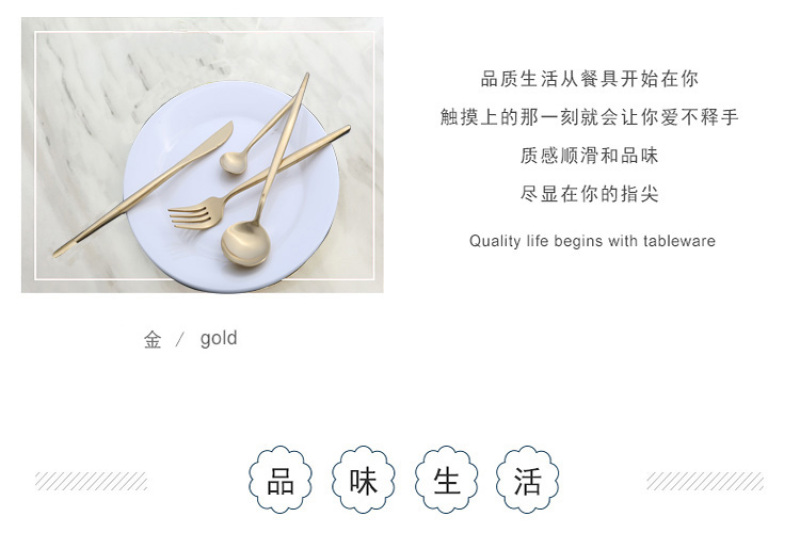Screen dimensions: 800x549
Task: Click the 生 flower badge
Action: click(x=446, y=480)
